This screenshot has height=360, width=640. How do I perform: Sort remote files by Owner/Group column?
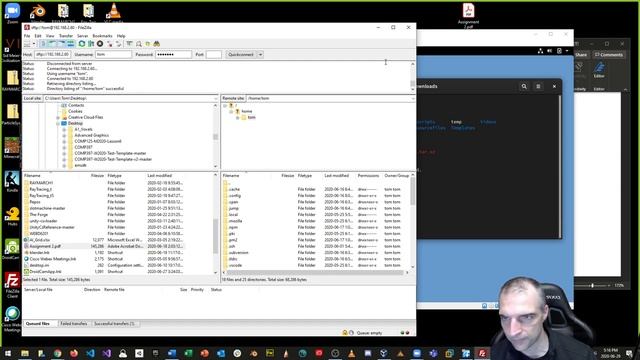pyautogui.click(x=396, y=176)
